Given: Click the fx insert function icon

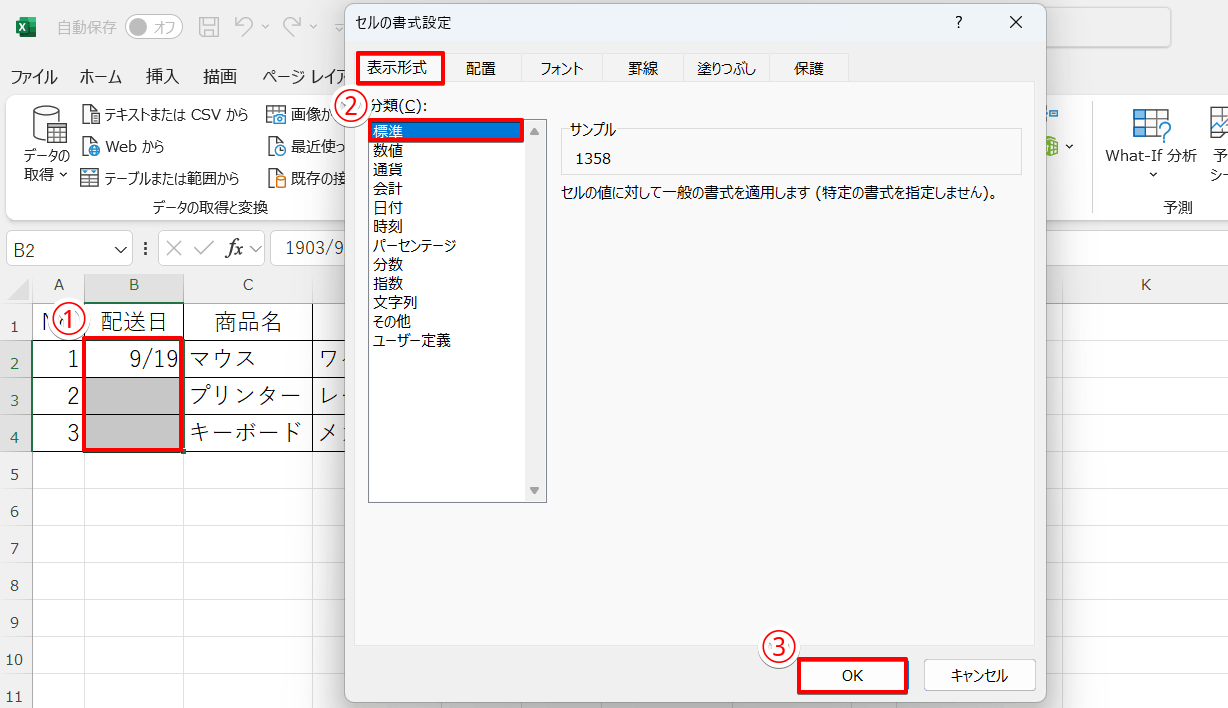Looking at the screenshot, I should pos(235,249).
